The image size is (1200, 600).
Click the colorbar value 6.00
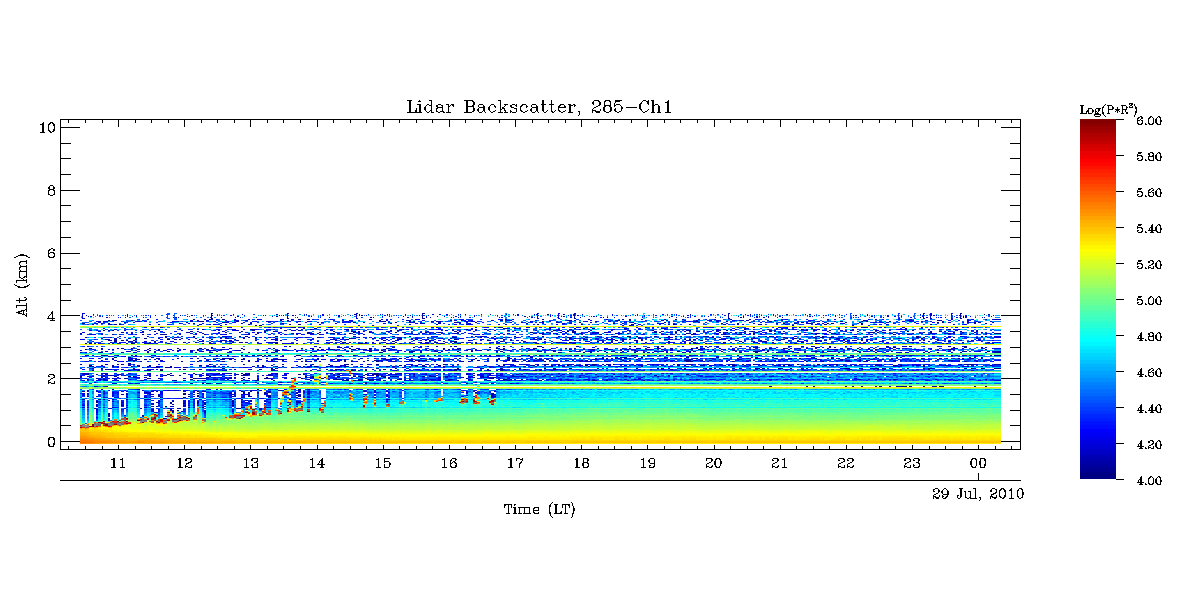[x=1148, y=120]
